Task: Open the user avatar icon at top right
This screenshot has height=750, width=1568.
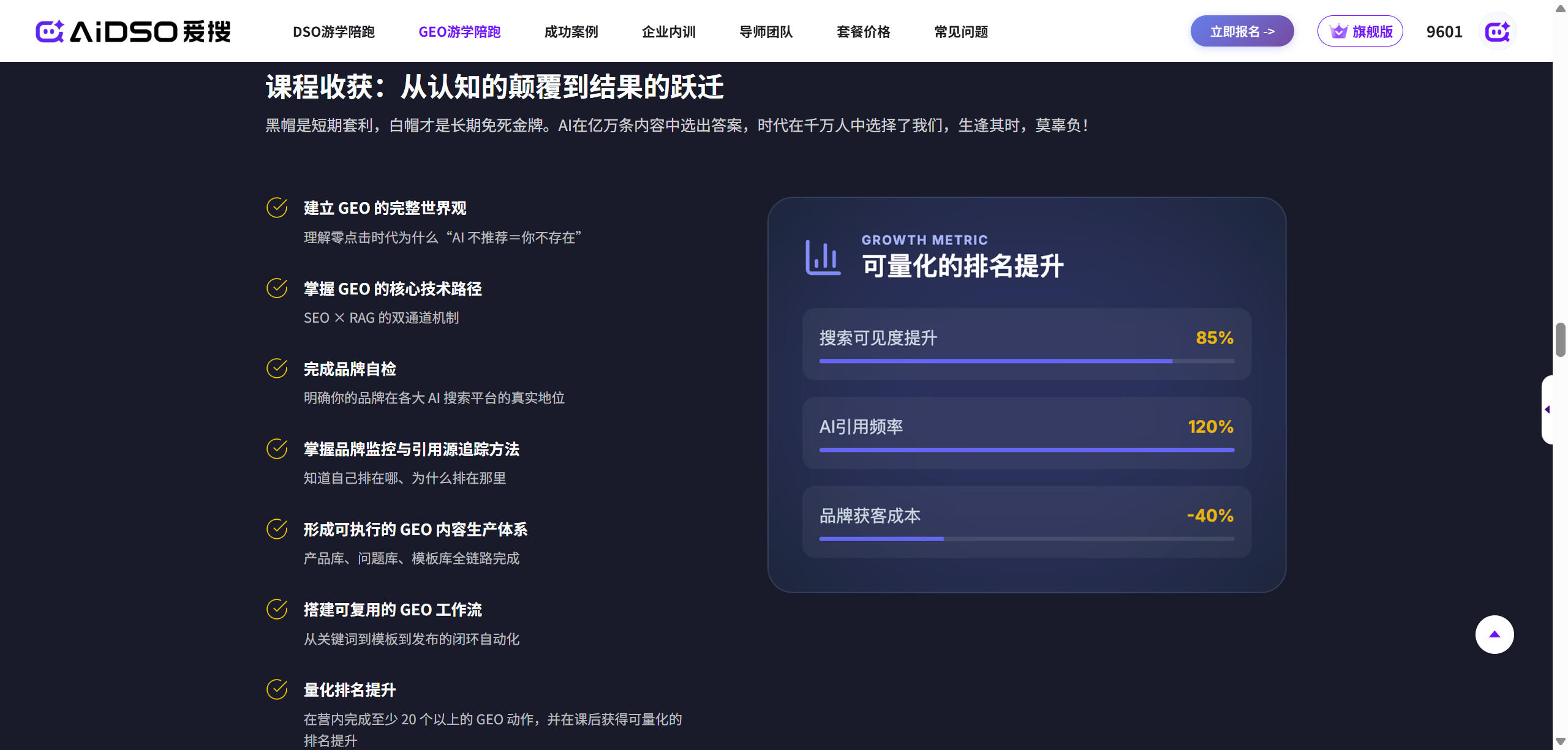Action: [x=1497, y=31]
